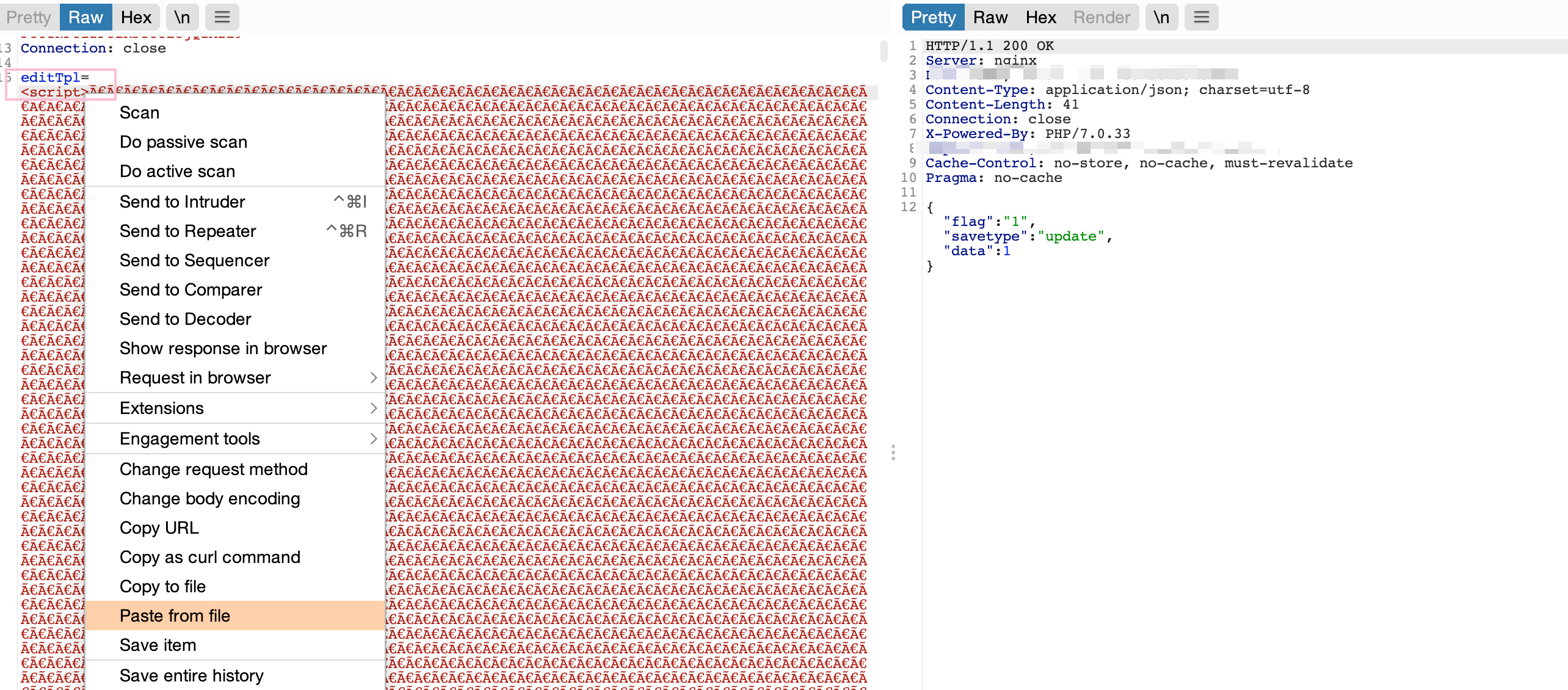Click the request pane vertical scrollbar thumb
Viewport: 1568px width, 690px height.
[x=884, y=51]
